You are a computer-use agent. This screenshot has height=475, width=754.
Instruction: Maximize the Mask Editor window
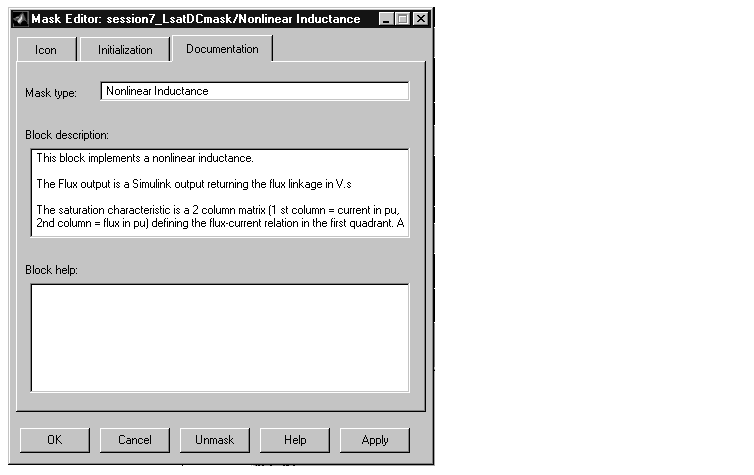[x=402, y=19]
